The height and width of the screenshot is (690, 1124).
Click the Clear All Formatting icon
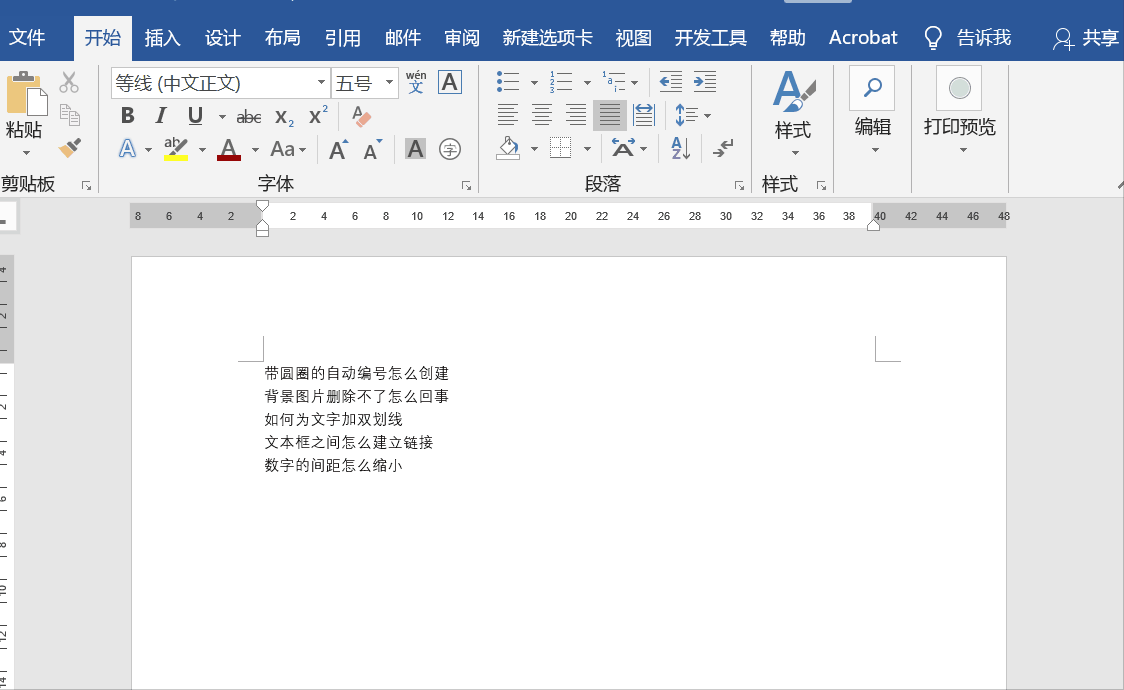click(x=360, y=115)
